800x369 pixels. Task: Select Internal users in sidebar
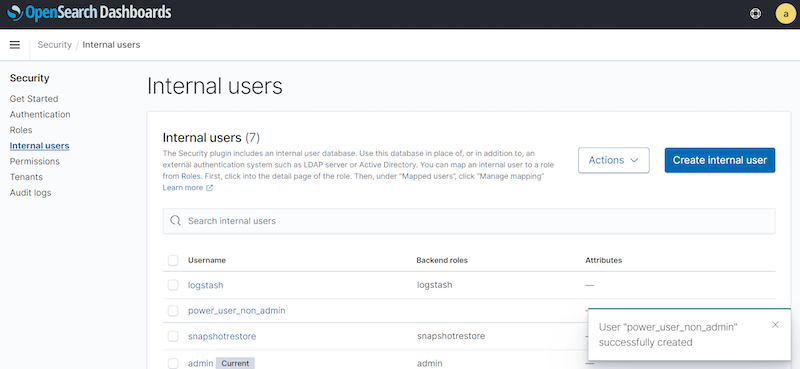39,146
